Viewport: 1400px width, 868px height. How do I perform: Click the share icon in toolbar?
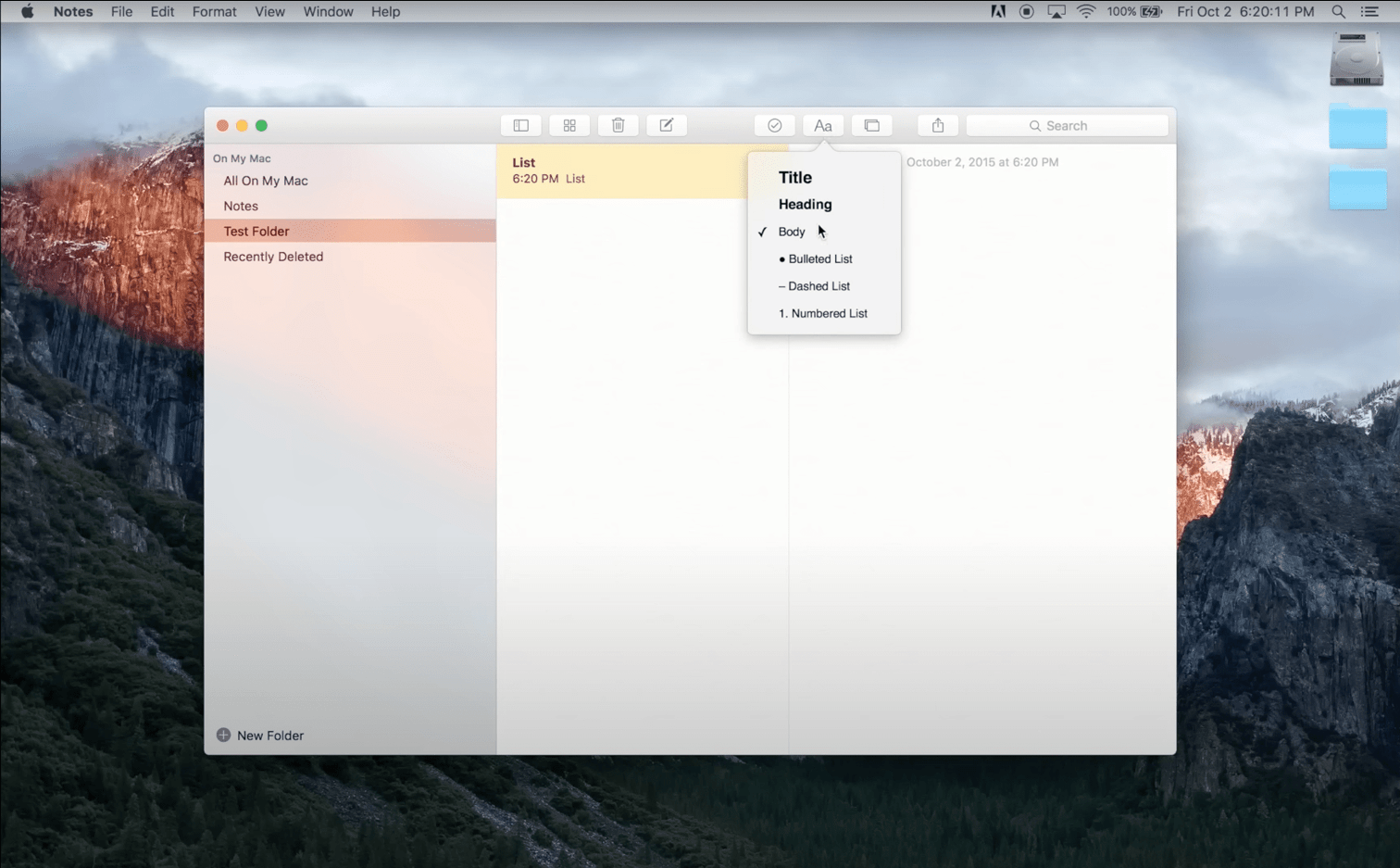click(x=937, y=125)
